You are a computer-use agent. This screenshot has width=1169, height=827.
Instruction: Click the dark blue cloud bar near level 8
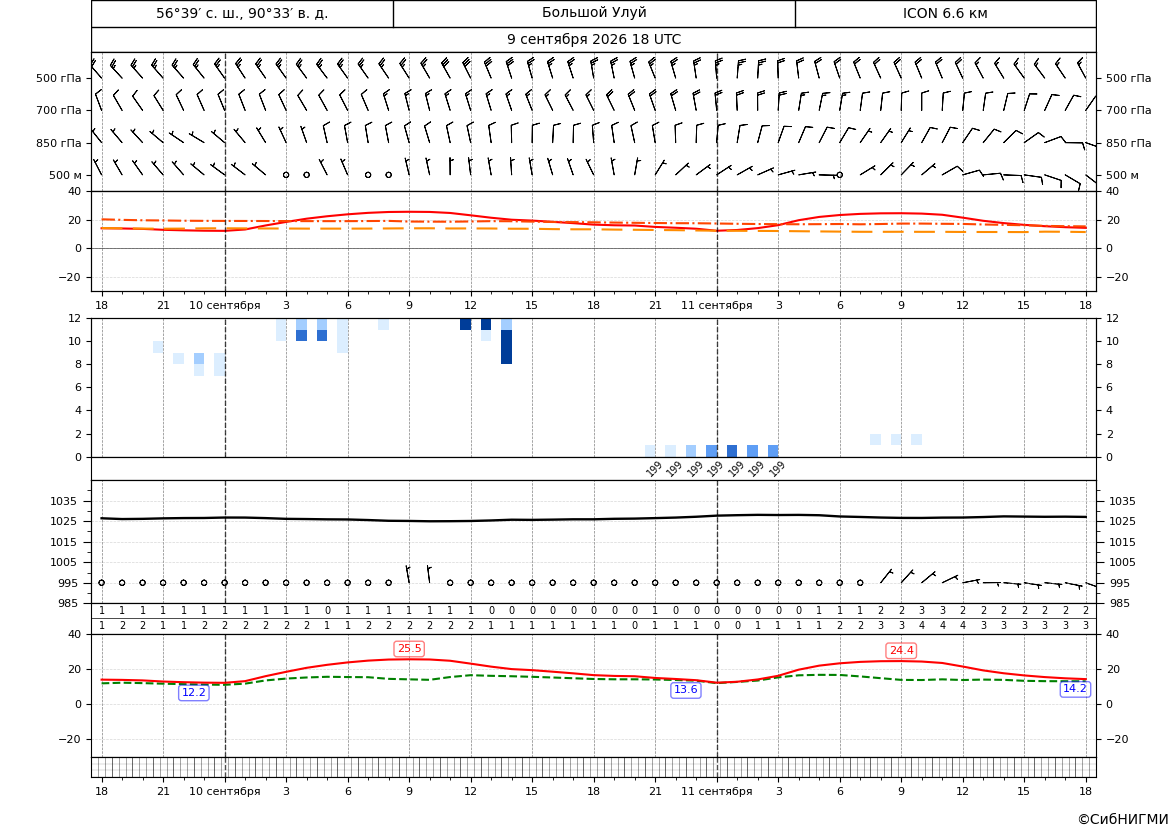(x=506, y=347)
